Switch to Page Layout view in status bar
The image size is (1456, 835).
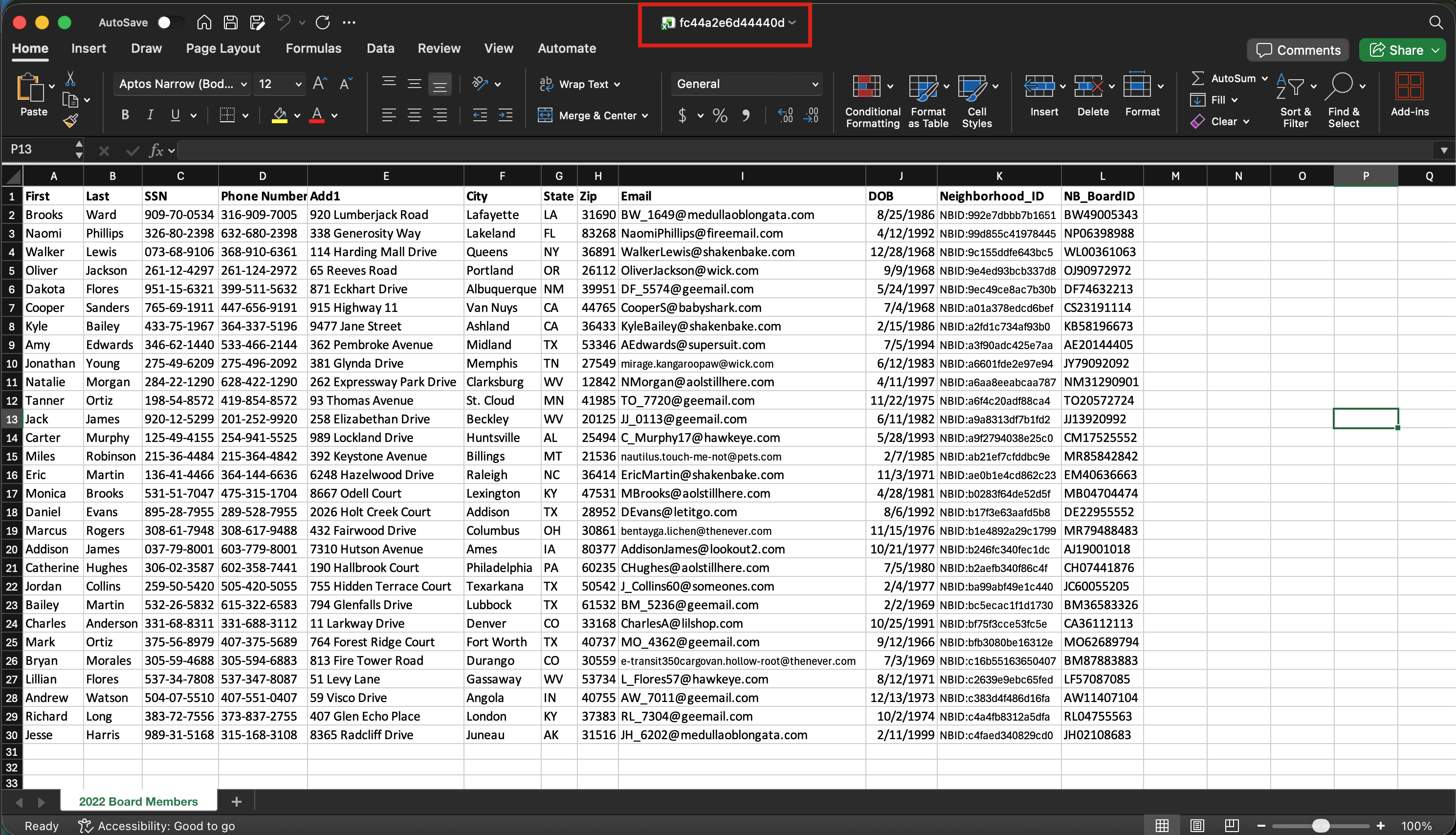(x=1197, y=825)
